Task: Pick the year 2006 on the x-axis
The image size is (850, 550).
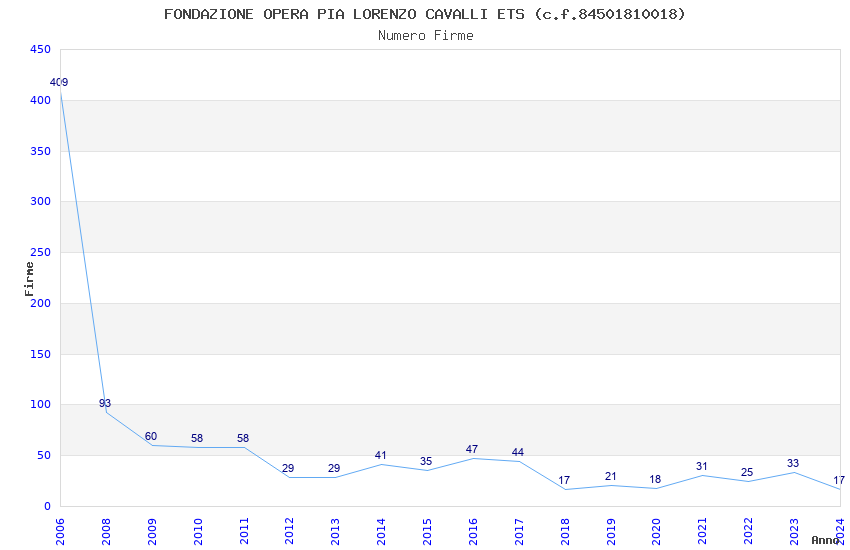Action: click(x=60, y=531)
